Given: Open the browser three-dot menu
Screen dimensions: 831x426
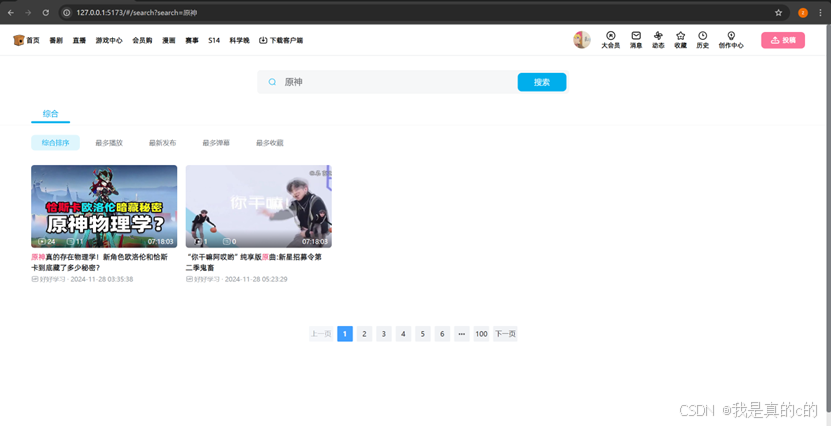Looking at the screenshot, I should tap(820, 12).
